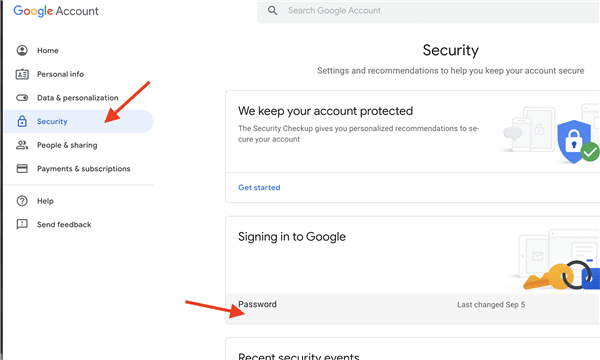Click the Google Account logo

click(x=56, y=11)
